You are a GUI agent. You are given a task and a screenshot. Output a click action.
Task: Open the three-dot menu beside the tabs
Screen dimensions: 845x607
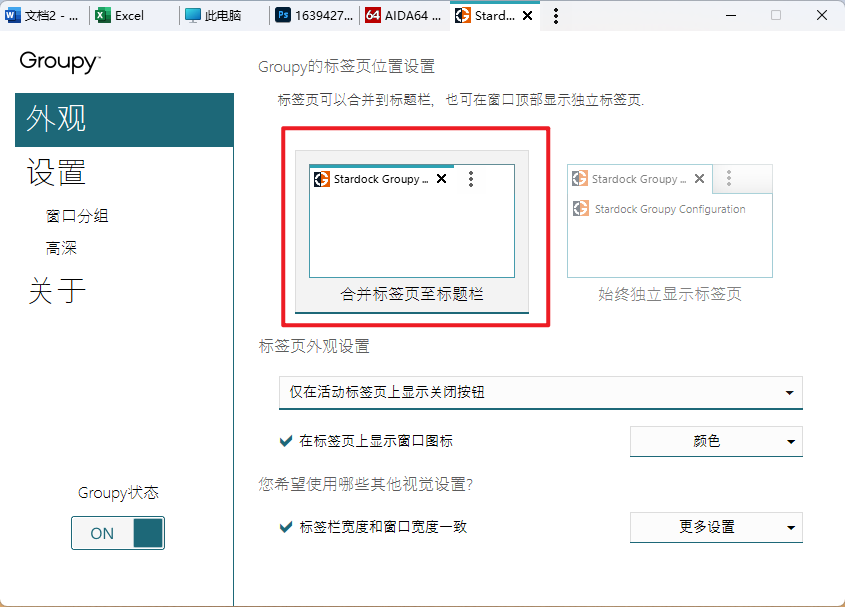pyautogui.click(x=556, y=16)
